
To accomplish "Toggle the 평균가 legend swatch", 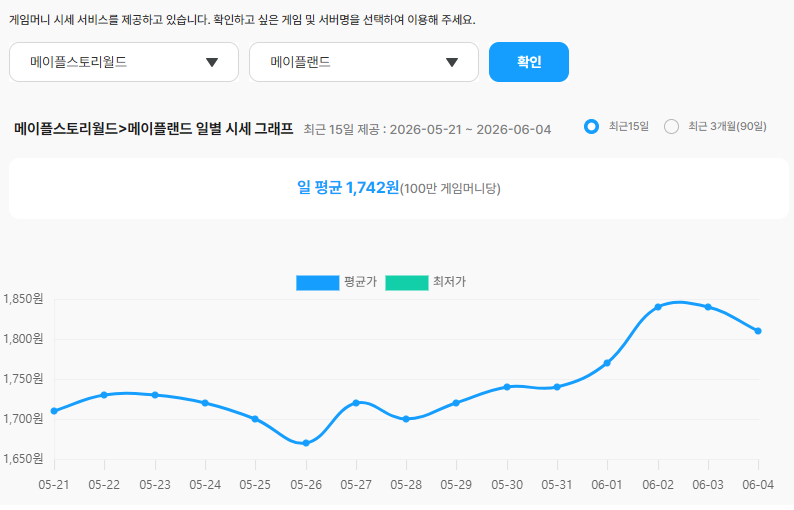I will (317, 283).
